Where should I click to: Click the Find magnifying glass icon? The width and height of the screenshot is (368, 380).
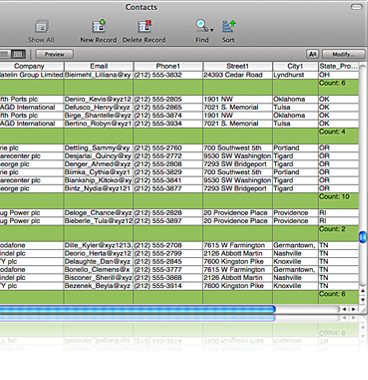[201, 26]
